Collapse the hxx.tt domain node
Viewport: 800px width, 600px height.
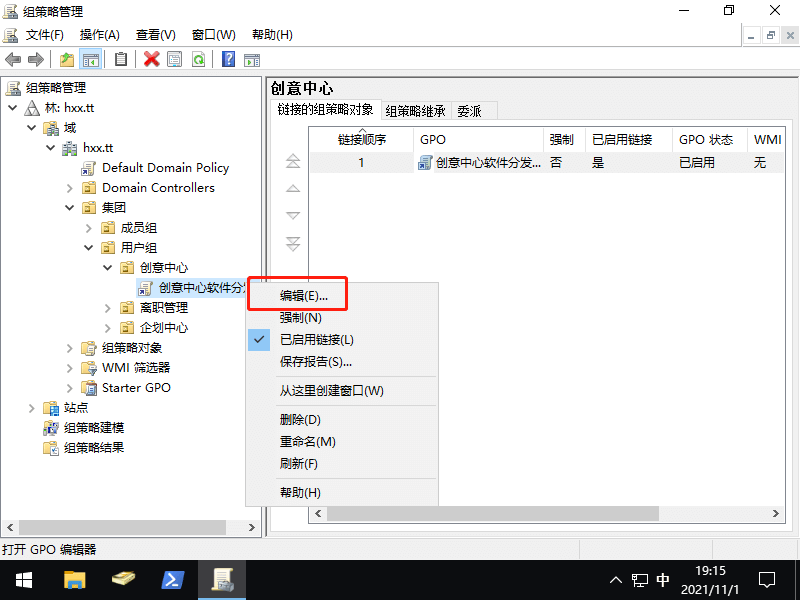(x=51, y=148)
